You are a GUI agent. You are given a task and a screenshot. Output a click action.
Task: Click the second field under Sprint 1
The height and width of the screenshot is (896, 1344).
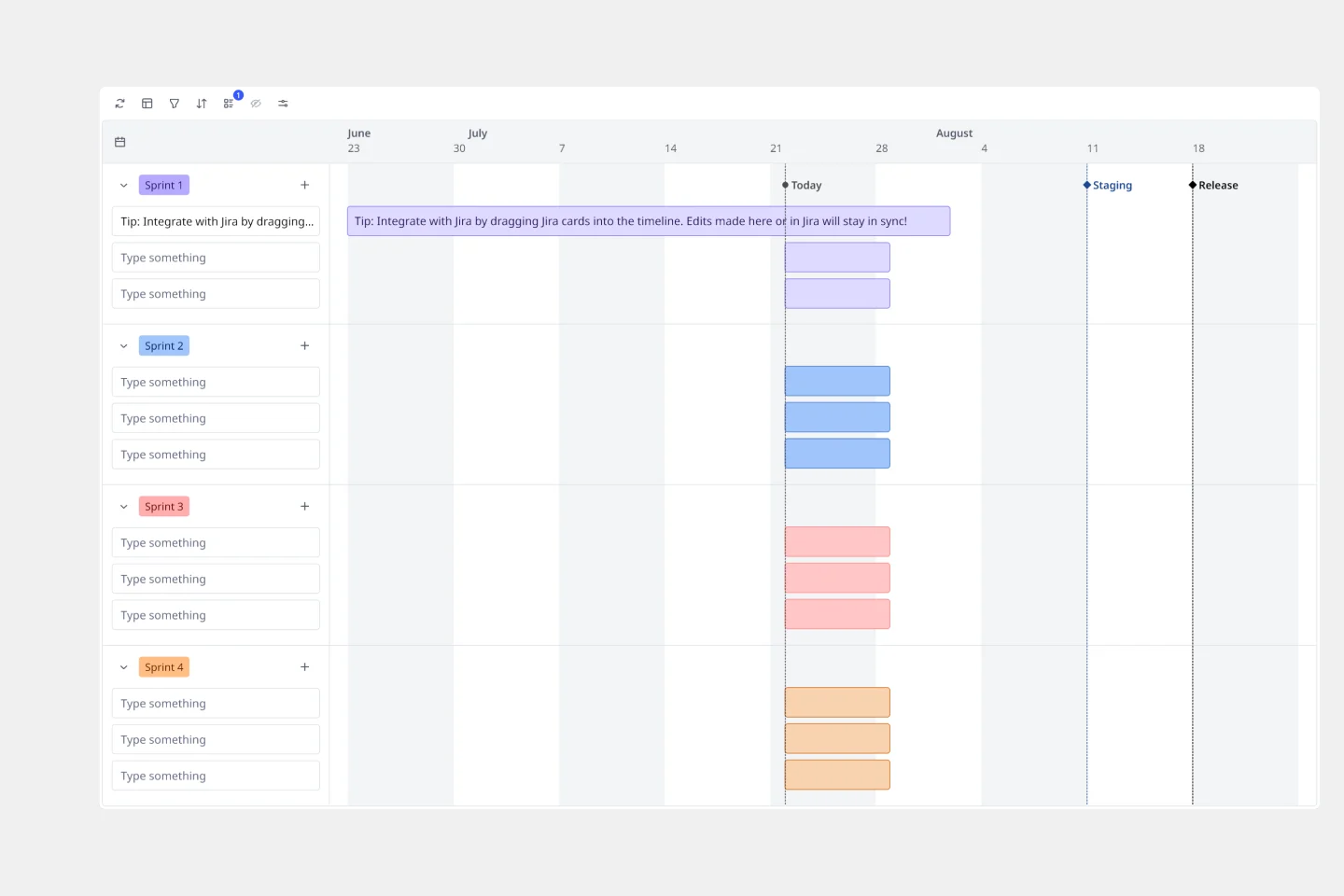(x=216, y=258)
